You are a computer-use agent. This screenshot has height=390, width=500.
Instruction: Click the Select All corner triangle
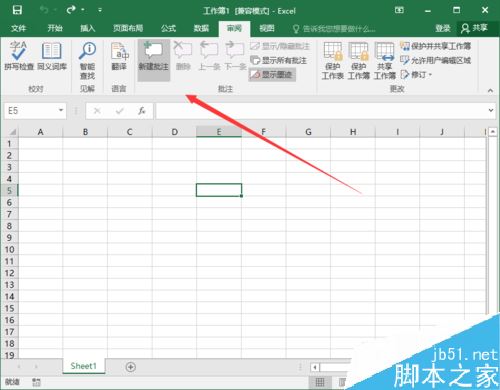tap(12, 132)
